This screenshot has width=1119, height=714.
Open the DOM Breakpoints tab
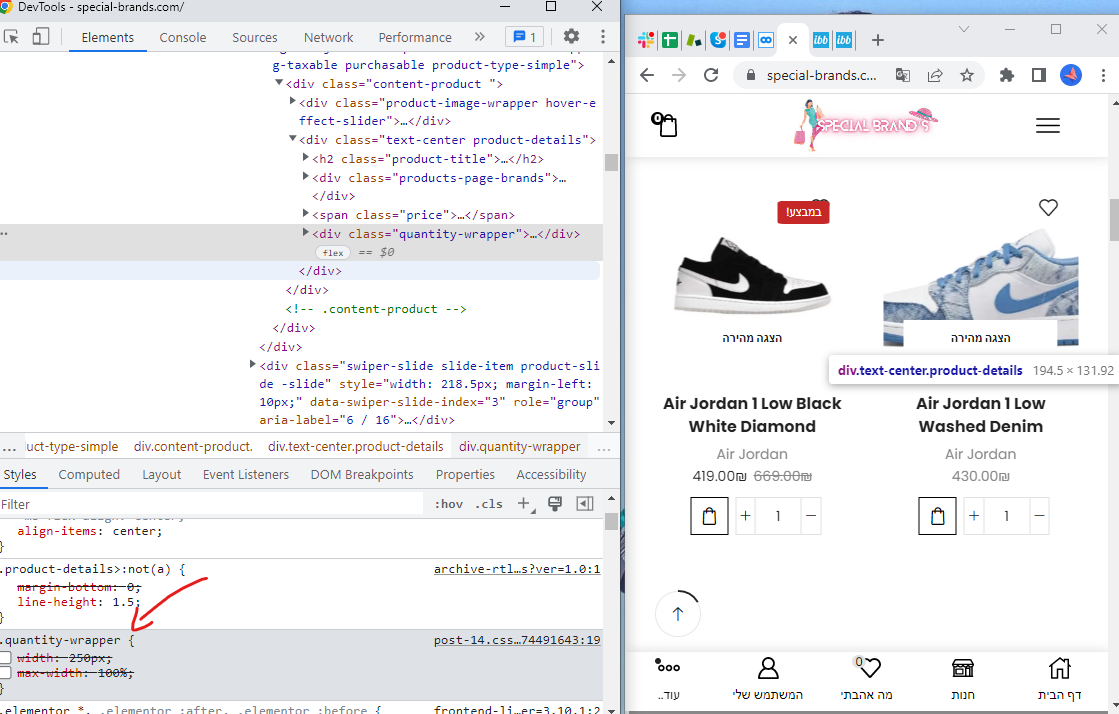coord(362,475)
